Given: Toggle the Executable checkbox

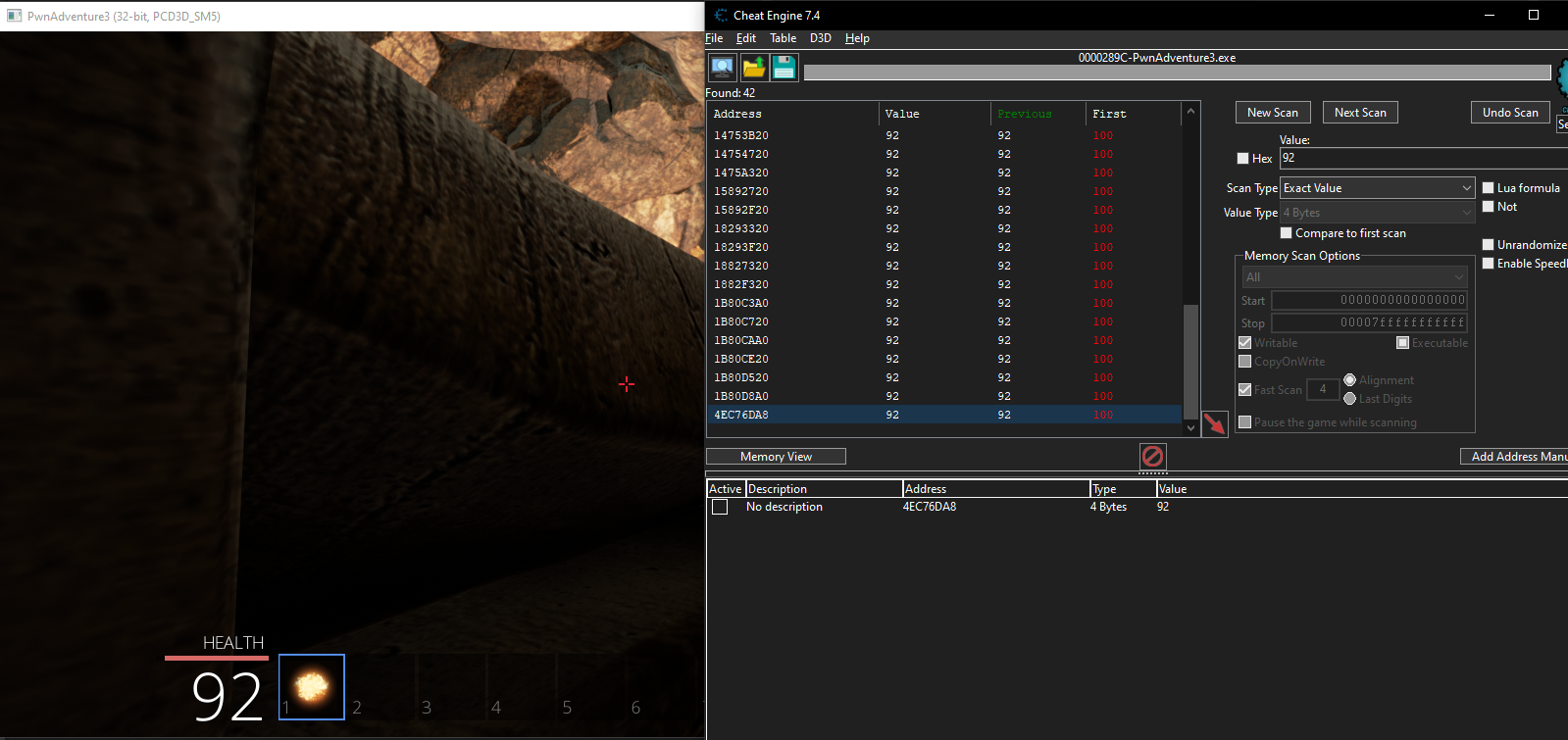Looking at the screenshot, I should [1403, 343].
